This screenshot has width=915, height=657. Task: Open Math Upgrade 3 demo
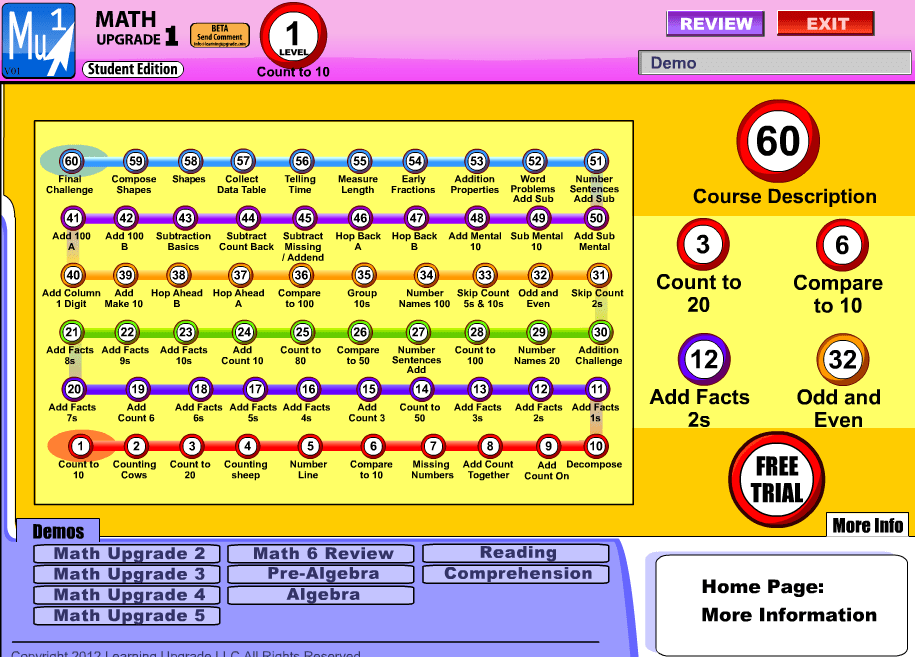coord(127,574)
